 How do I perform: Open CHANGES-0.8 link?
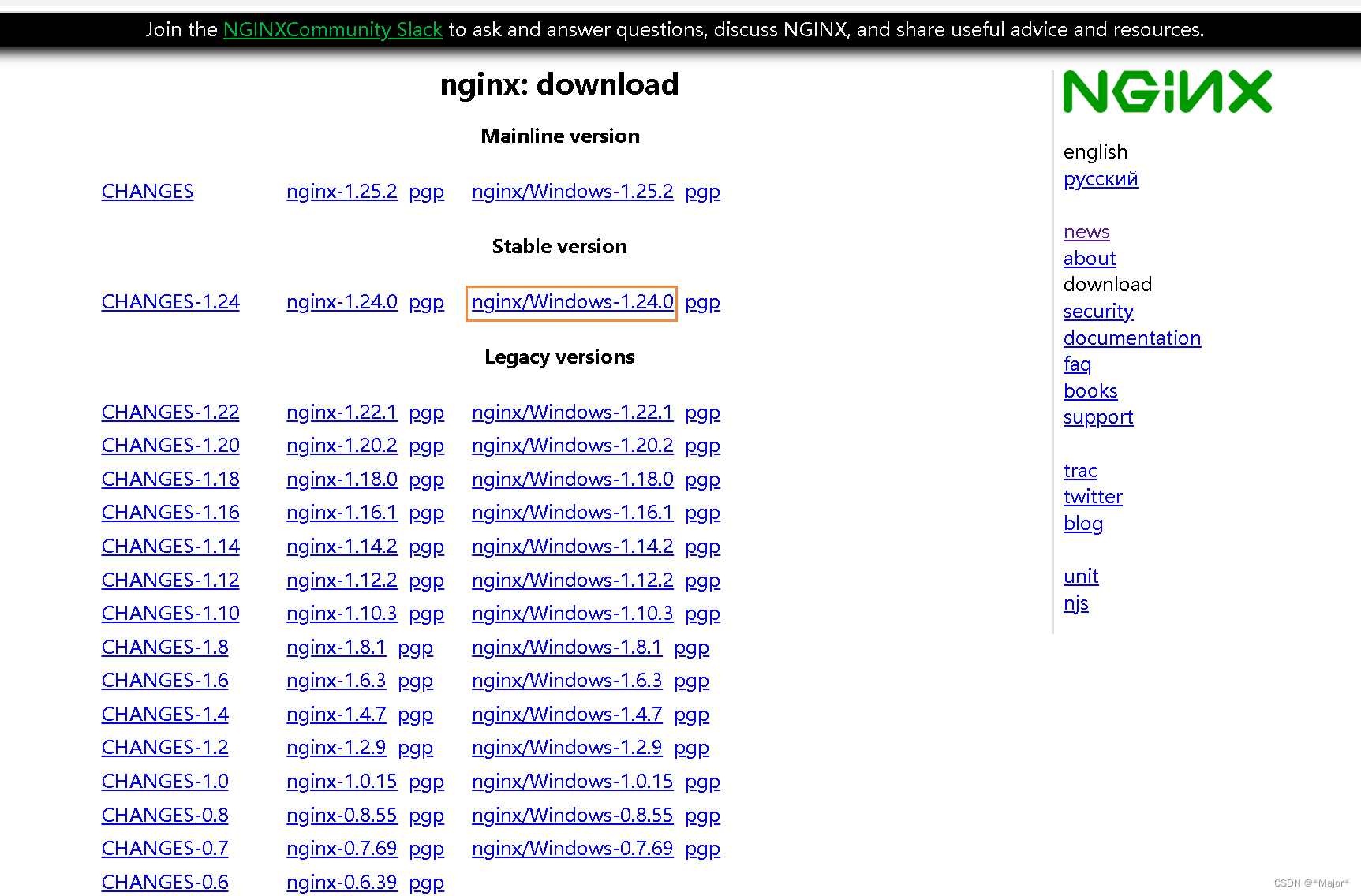(x=165, y=816)
